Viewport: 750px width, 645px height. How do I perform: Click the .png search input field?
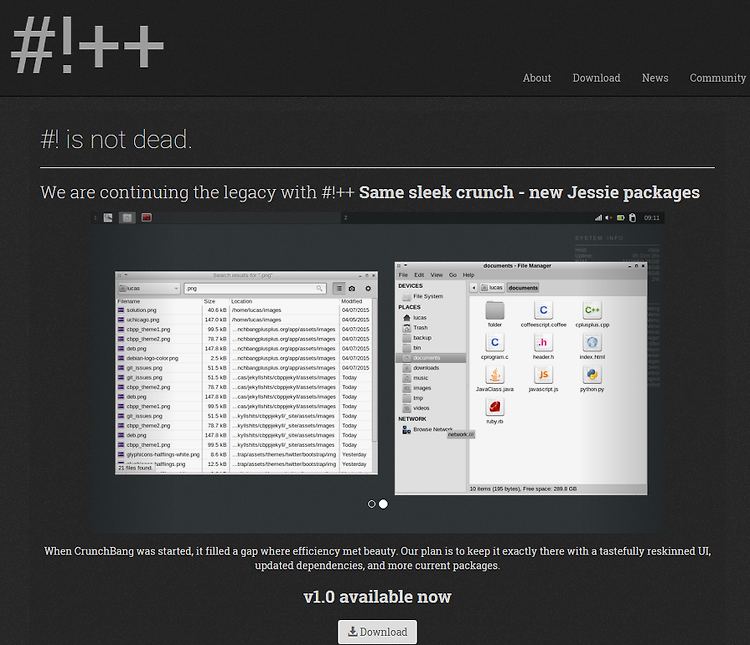(x=255, y=289)
